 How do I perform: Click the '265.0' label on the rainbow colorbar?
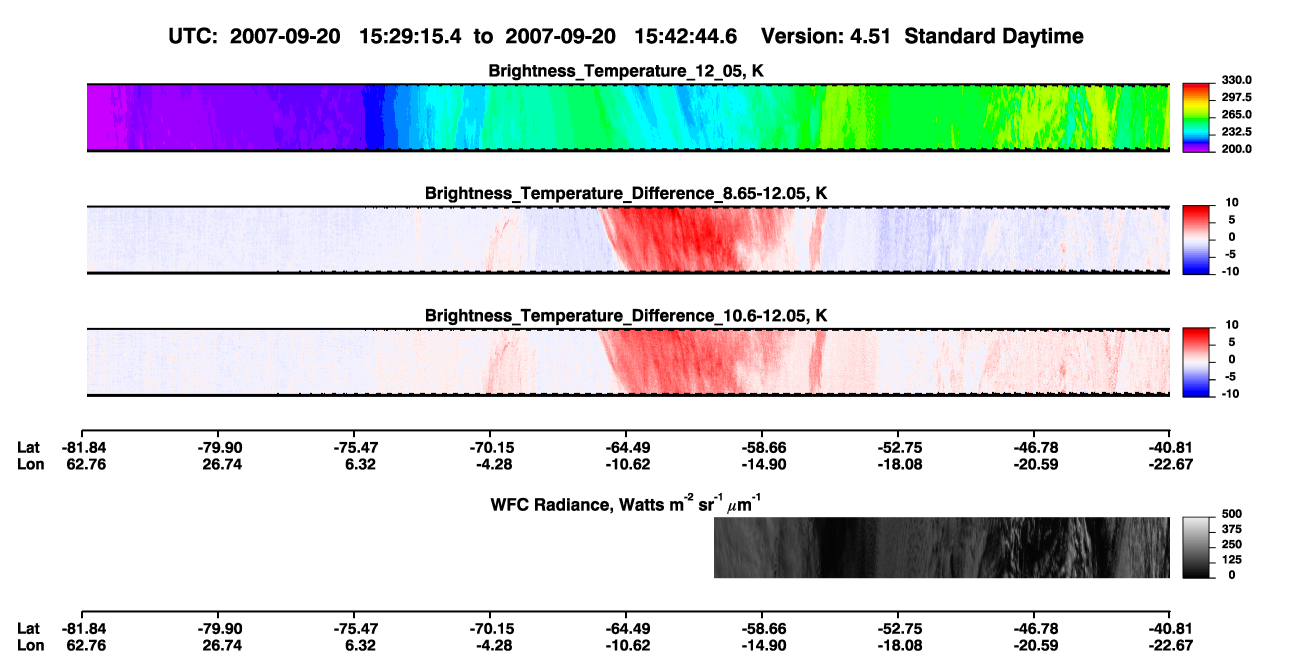[1235, 114]
